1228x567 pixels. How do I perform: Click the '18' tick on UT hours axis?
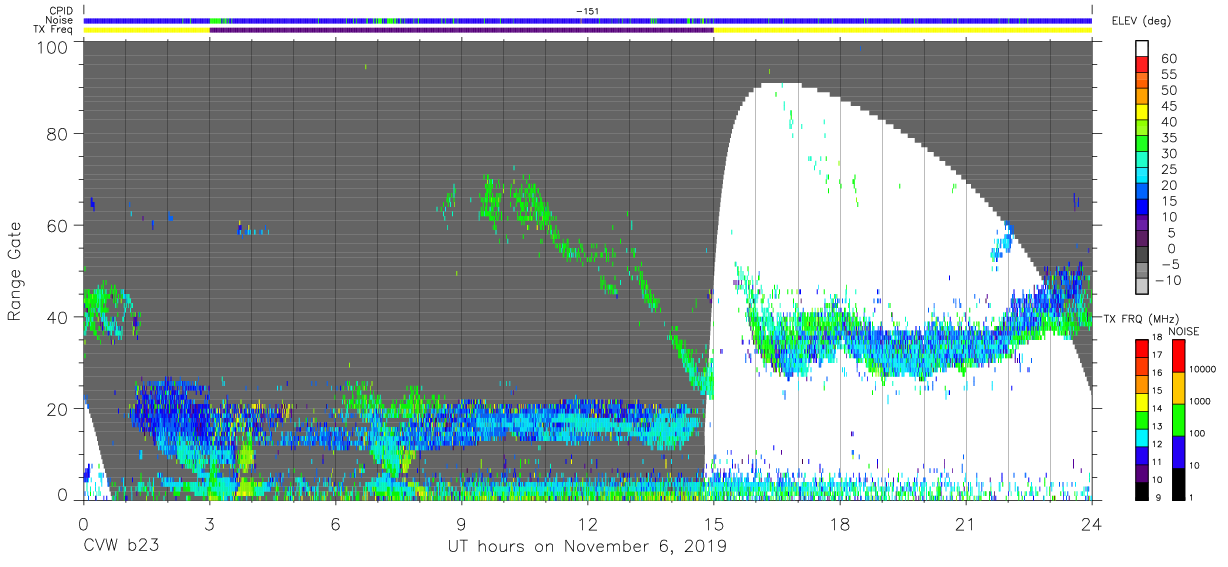(x=839, y=524)
